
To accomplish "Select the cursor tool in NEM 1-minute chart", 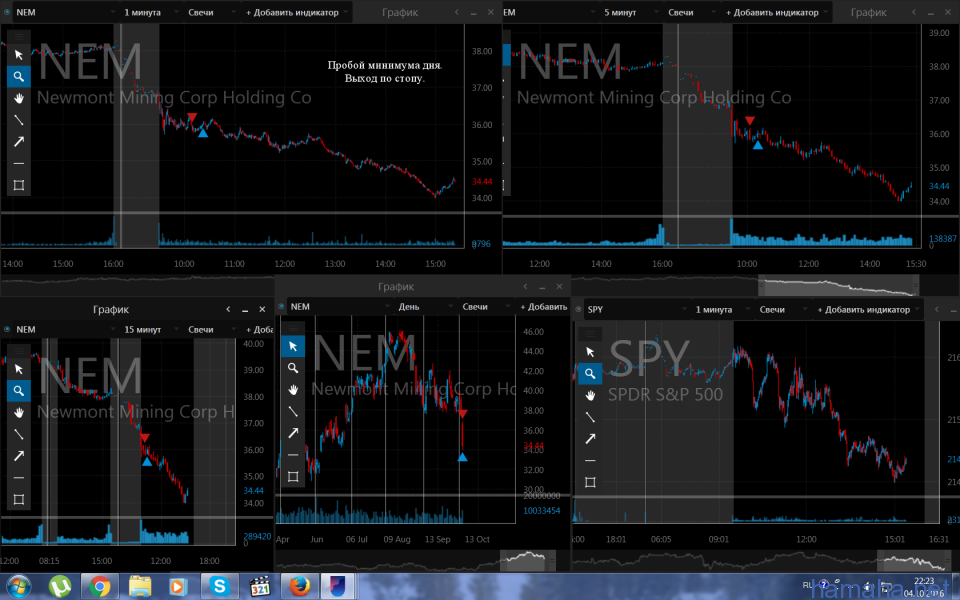I will 19,55.
